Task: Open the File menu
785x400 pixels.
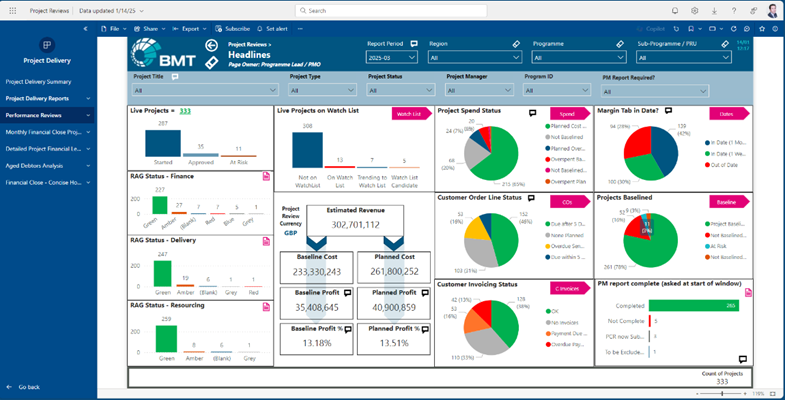Action: coord(114,29)
